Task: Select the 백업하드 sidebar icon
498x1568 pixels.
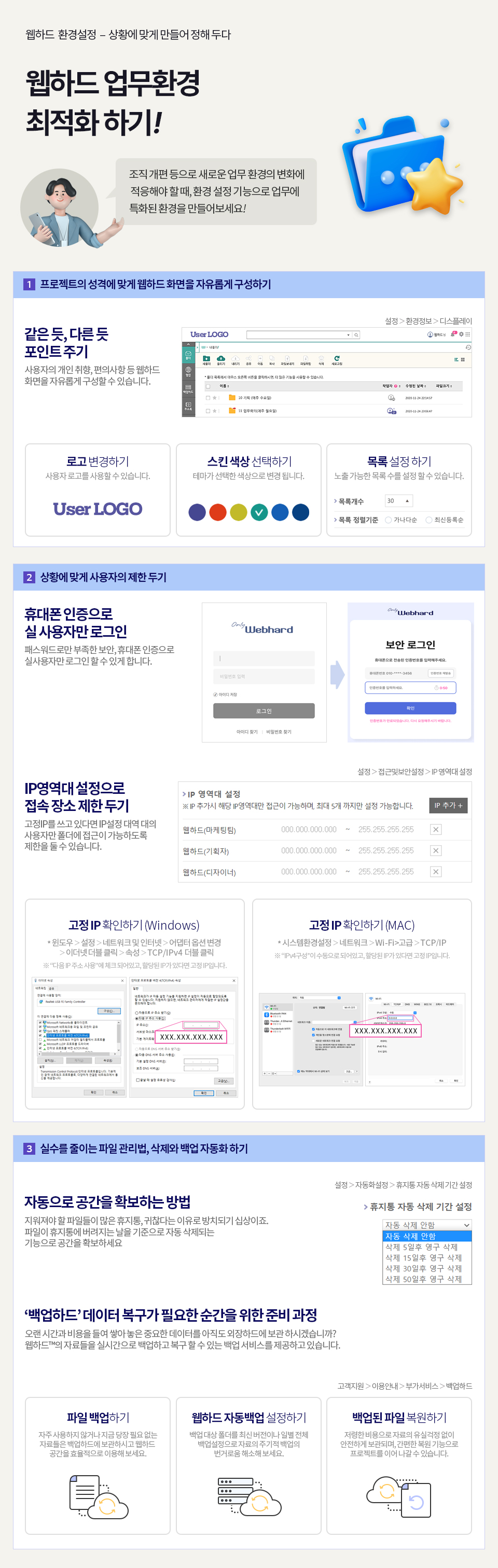Action: 188,389
